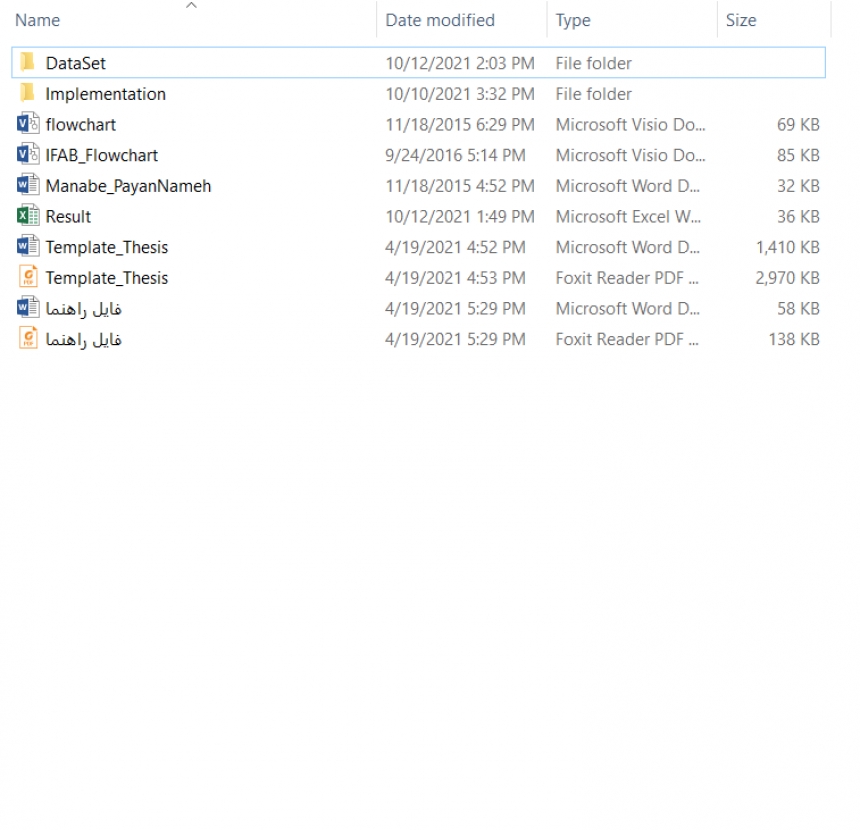
Task: Select Template_Thesis dated 4/19/2021 4:53 PM
Action: coord(106,278)
